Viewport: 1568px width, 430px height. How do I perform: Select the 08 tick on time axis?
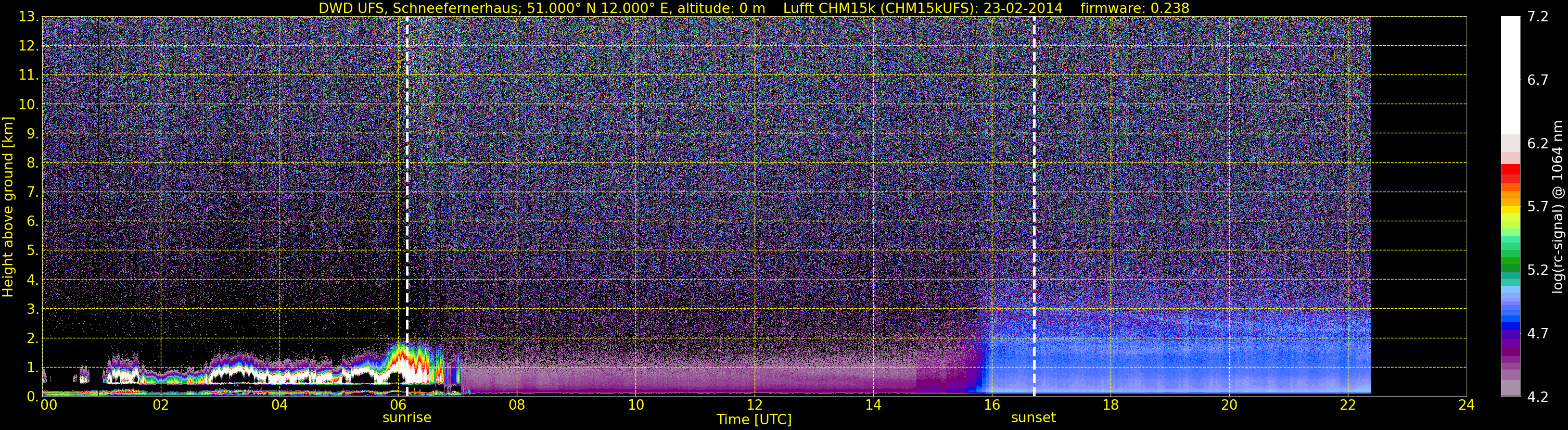tap(517, 405)
